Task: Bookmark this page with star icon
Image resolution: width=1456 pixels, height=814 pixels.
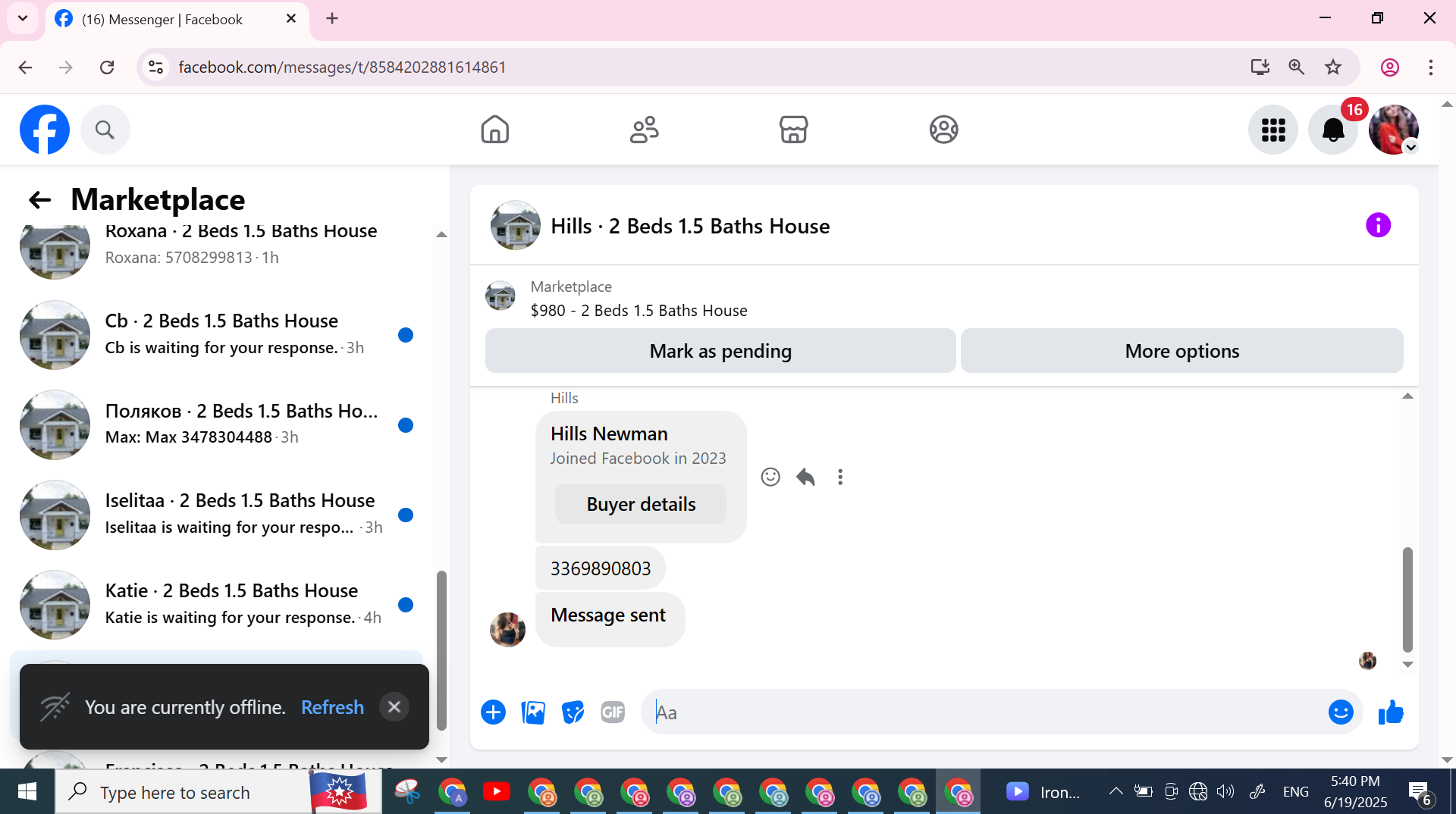Action: coord(1333,67)
